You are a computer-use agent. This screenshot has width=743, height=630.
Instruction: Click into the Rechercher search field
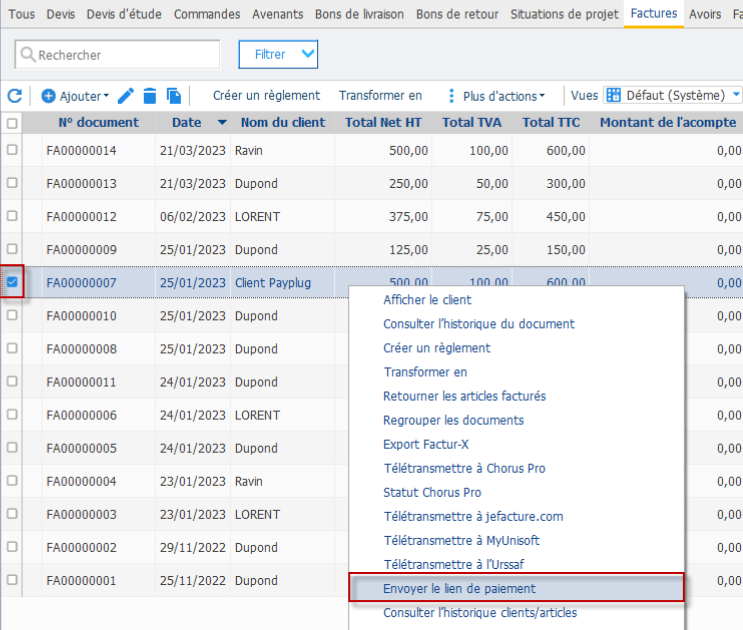point(118,55)
